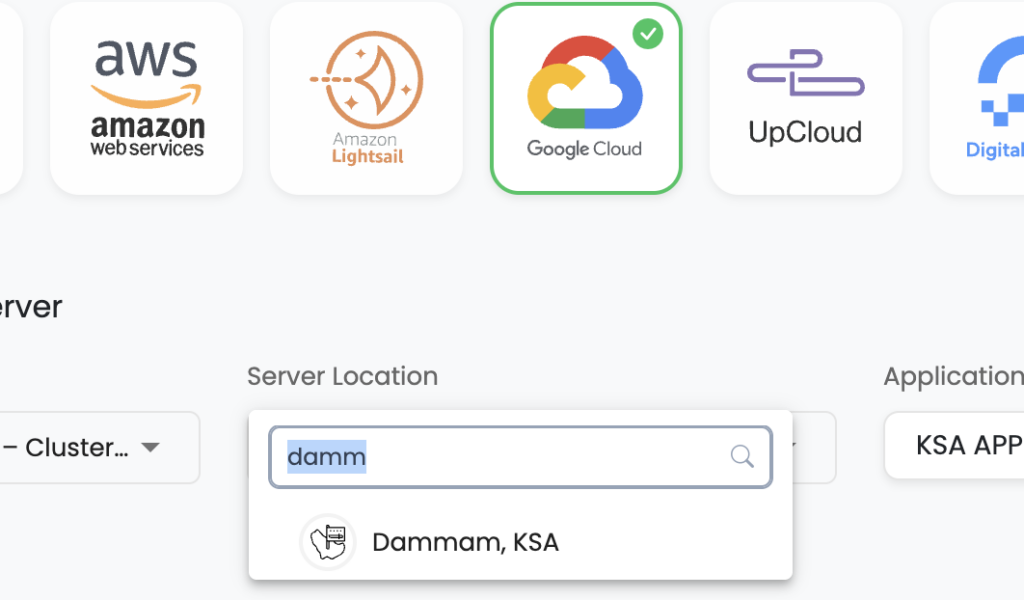The image size is (1024, 600).
Task: Choose Dammam, KSA from results
Action: point(520,542)
